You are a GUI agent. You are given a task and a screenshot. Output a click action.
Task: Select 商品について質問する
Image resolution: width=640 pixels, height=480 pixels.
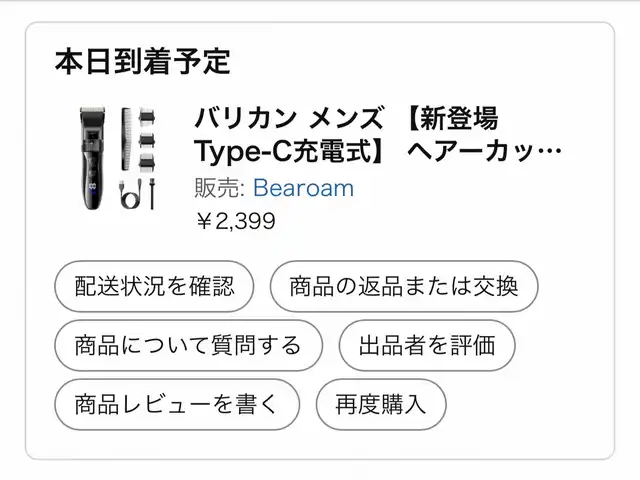188,346
